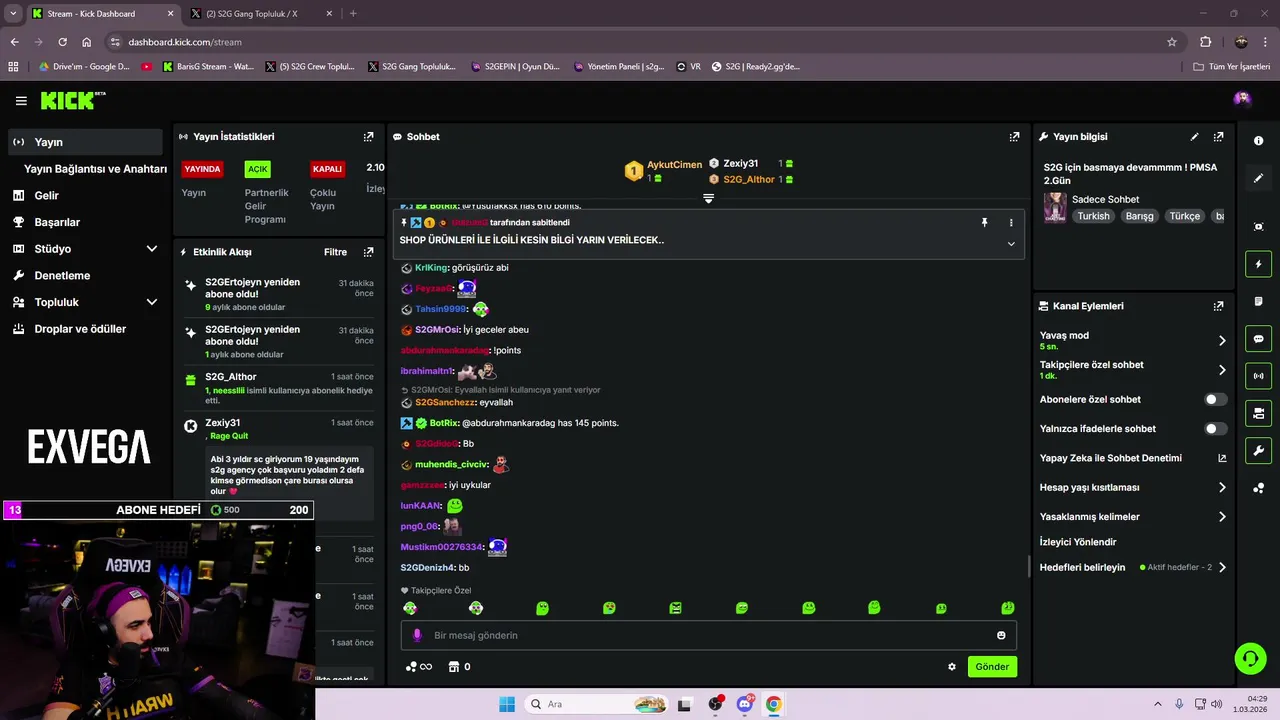Pop out the Sohbet chat panel

[1014, 137]
